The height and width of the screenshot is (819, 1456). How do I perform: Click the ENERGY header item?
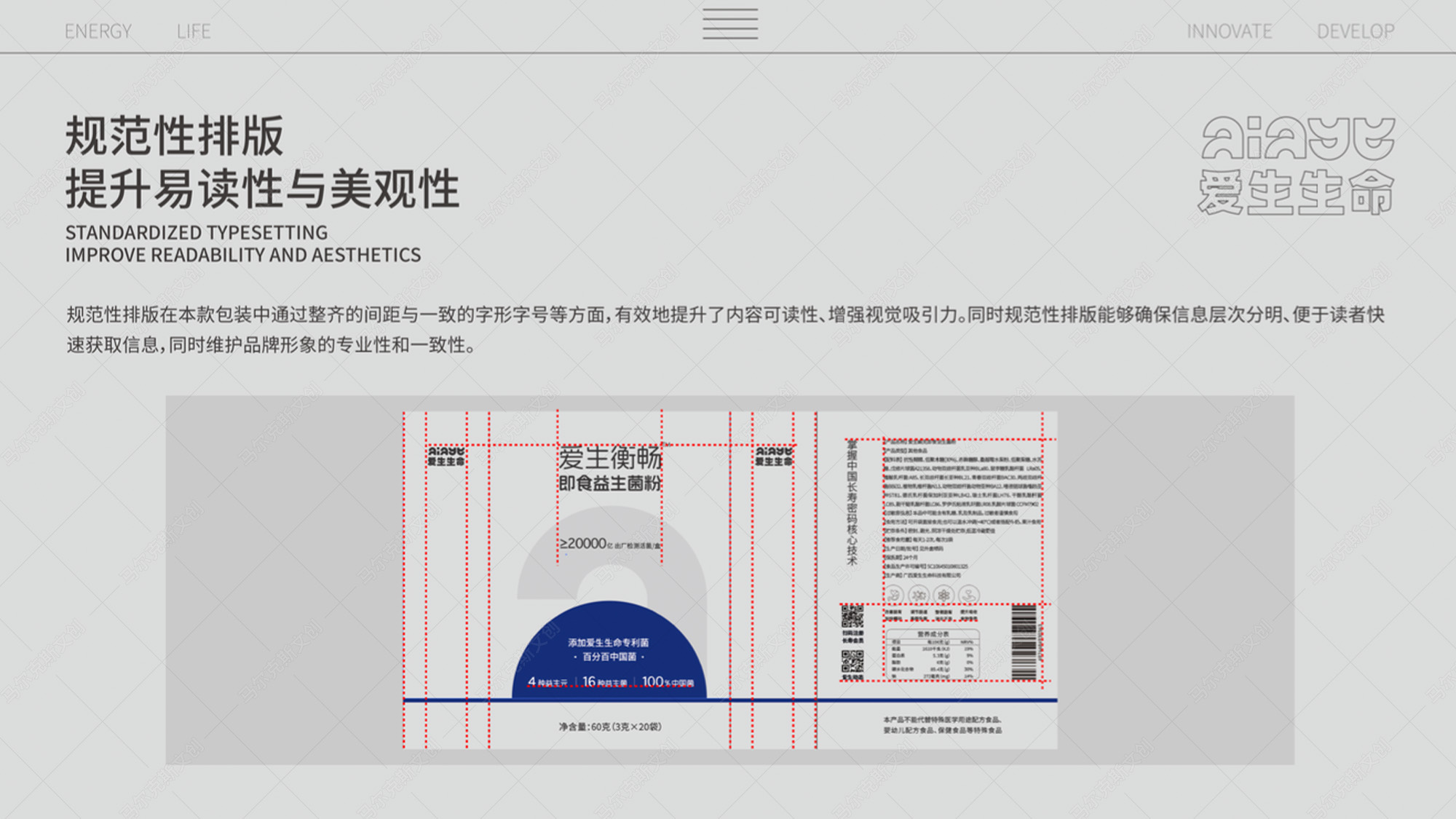[98, 31]
